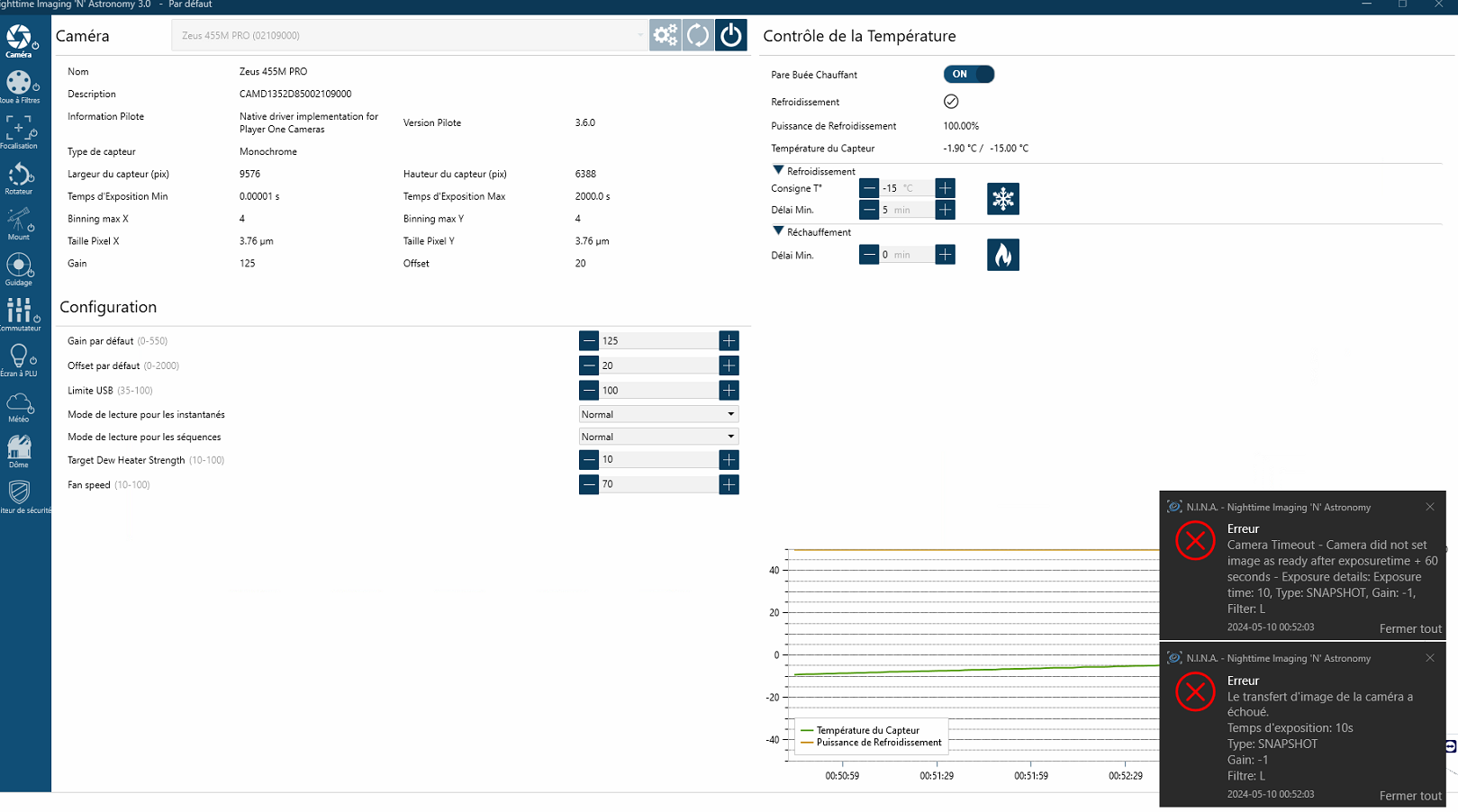The image size is (1458, 812).
Task: Collapse the Réchauffement section
Action: click(x=778, y=232)
